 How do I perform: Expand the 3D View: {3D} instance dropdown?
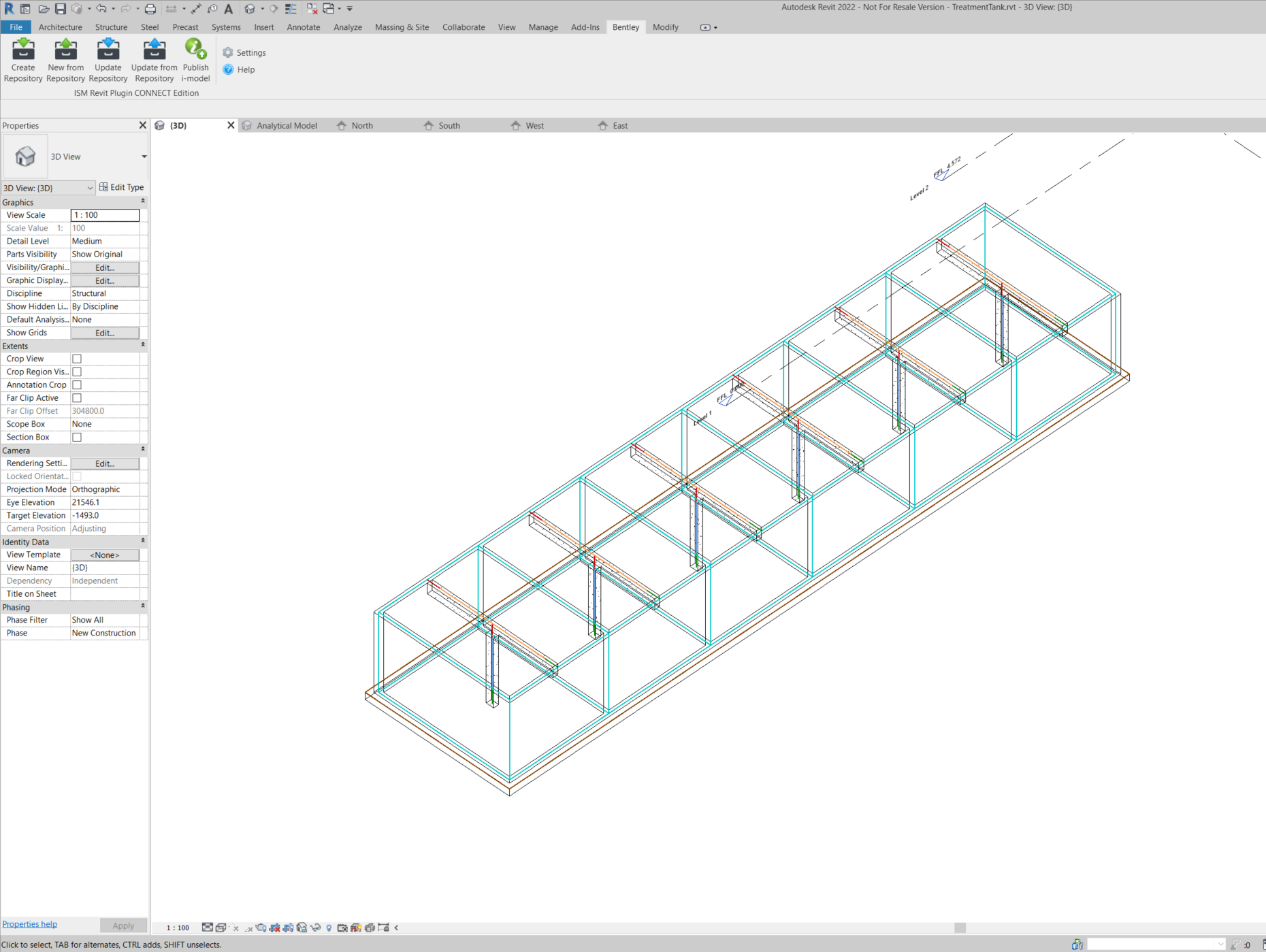coord(90,188)
